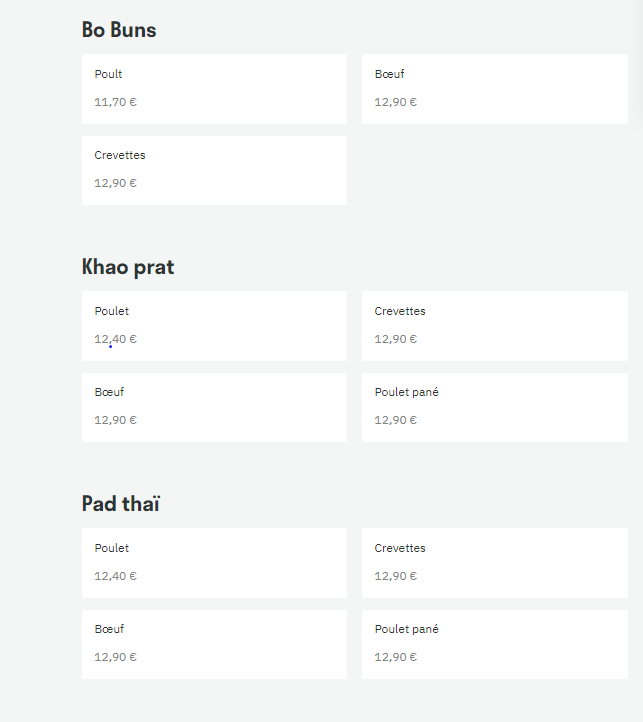Open Crevettes card in Bo Buns

(x=214, y=170)
